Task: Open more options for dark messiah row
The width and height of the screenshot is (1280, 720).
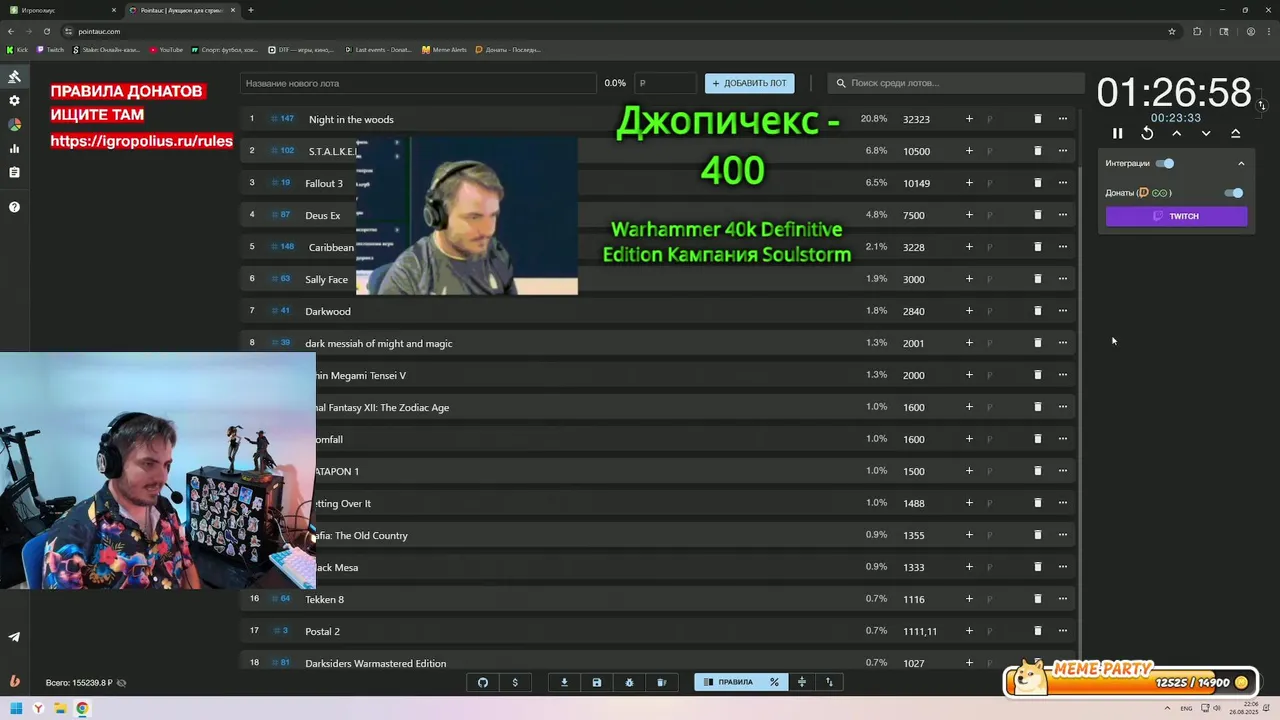Action: point(1063,343)
